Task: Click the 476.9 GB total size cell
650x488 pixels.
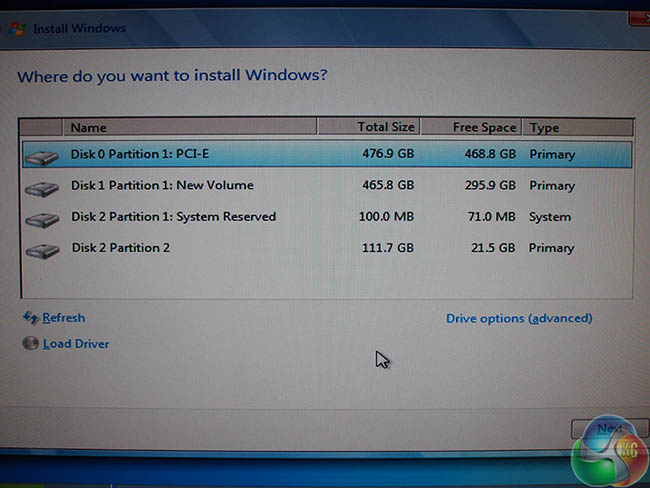Action: [388, 154]
